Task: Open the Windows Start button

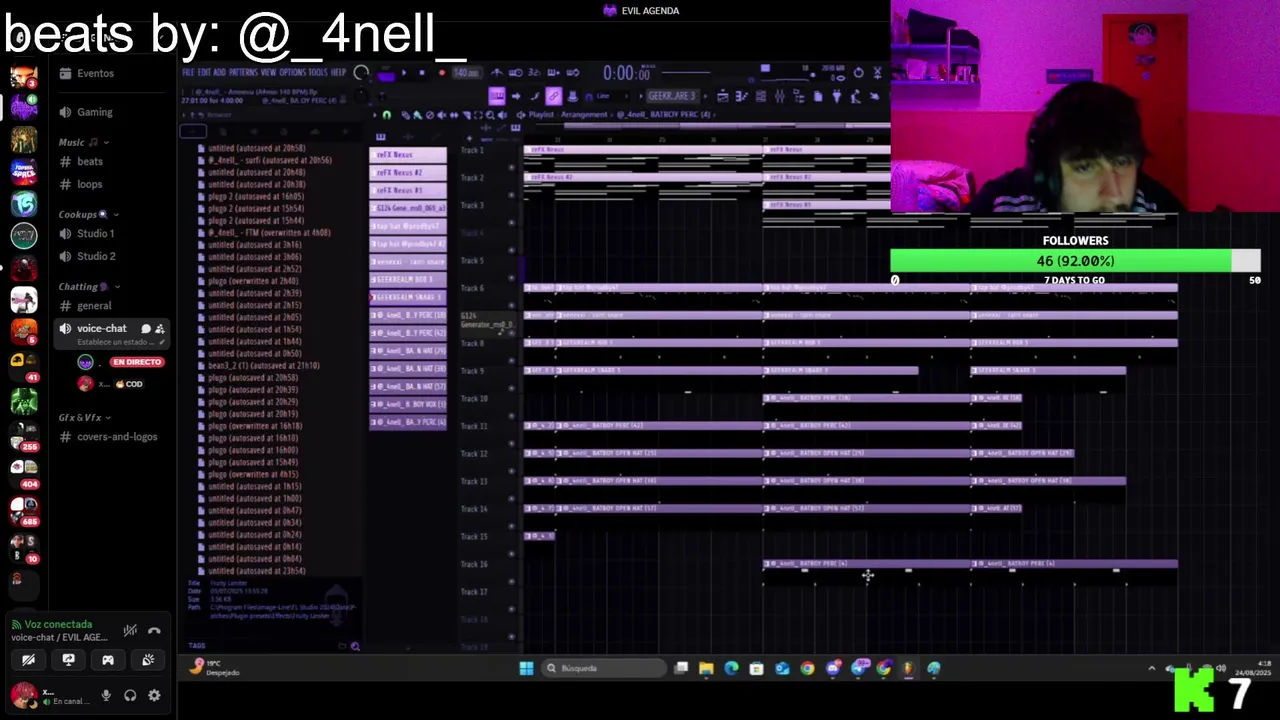Action: point(526,668)
